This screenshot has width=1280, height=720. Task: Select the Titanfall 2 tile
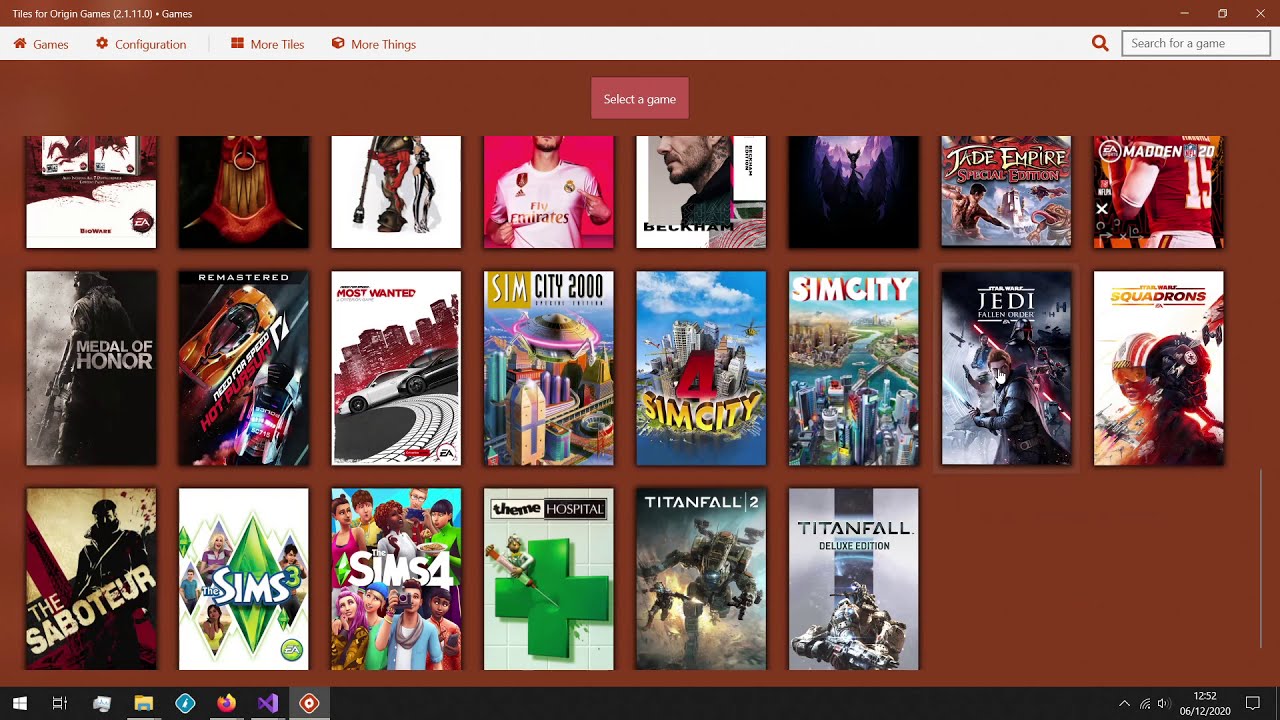point(701,579)
